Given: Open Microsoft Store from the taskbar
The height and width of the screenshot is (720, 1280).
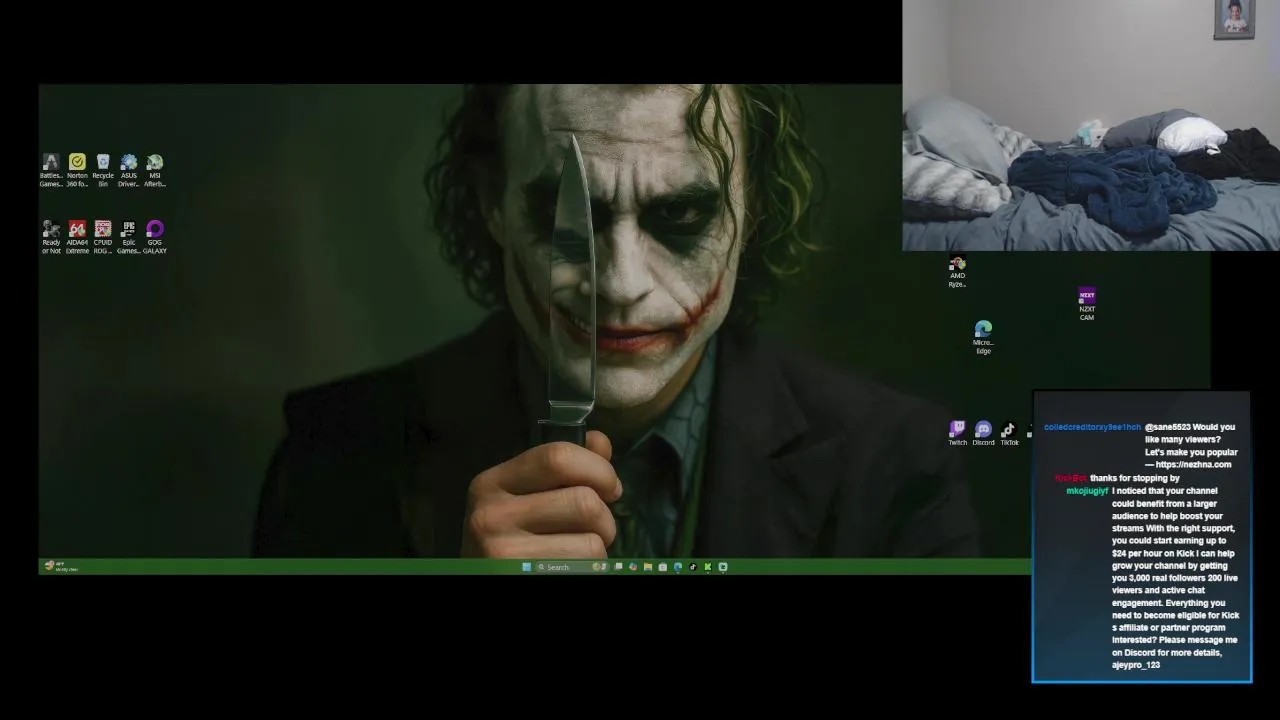Looking at the screenshot, I should click(662, 567).
